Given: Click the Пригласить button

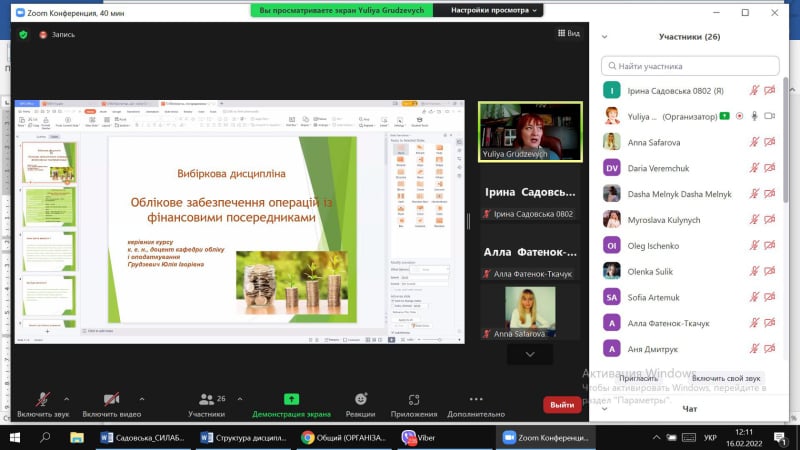Looking at the screenshot, I should click(x=638, y=378).
